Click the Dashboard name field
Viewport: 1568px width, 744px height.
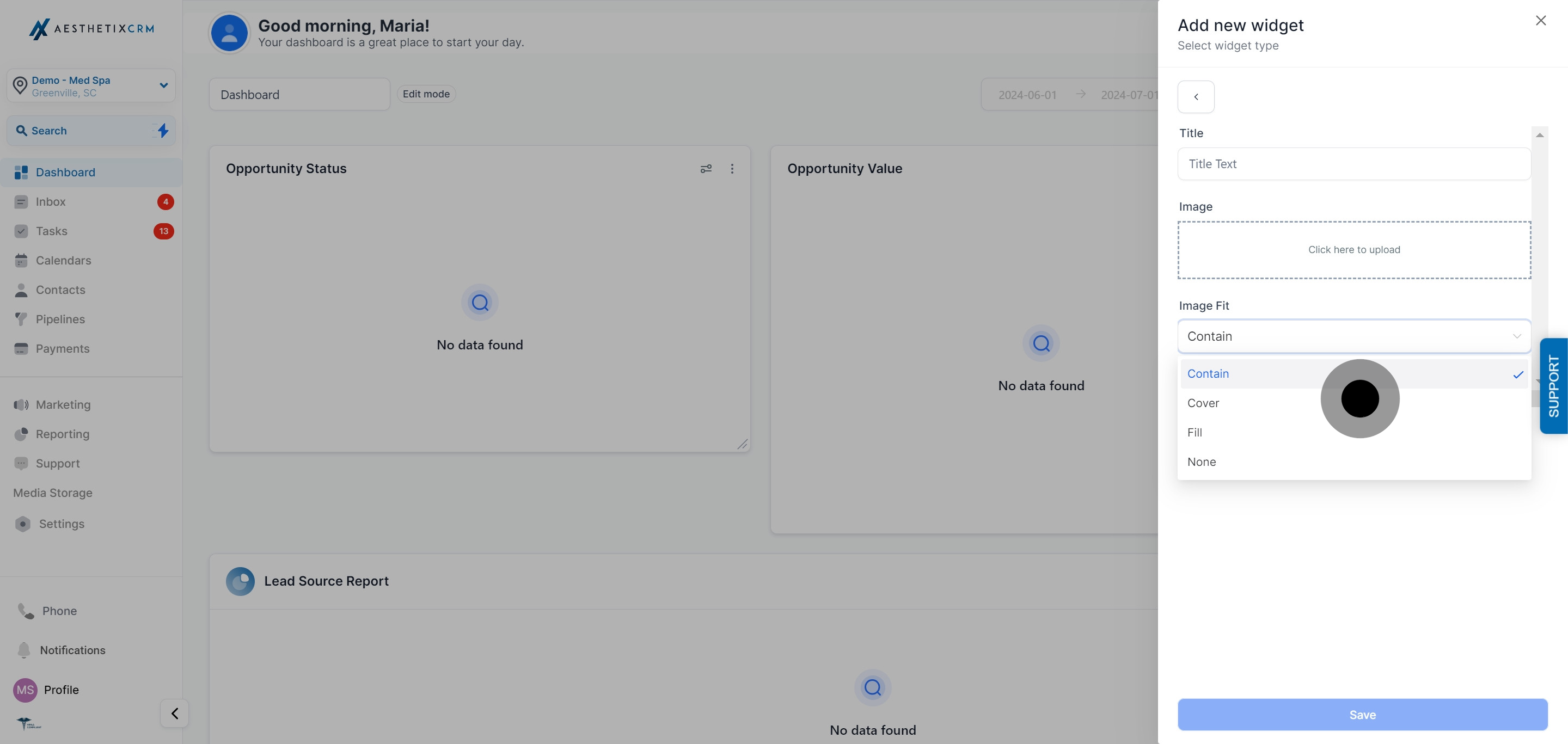pos(299,94)
